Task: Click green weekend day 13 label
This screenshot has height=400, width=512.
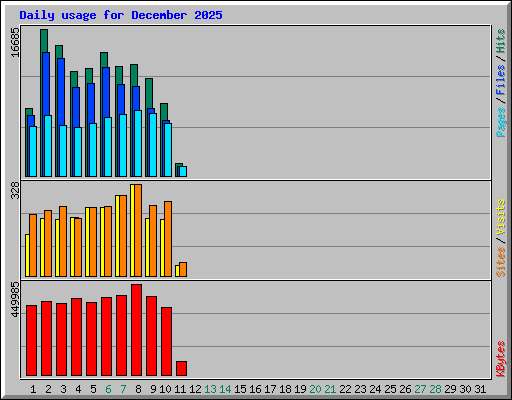Action: 210,389
